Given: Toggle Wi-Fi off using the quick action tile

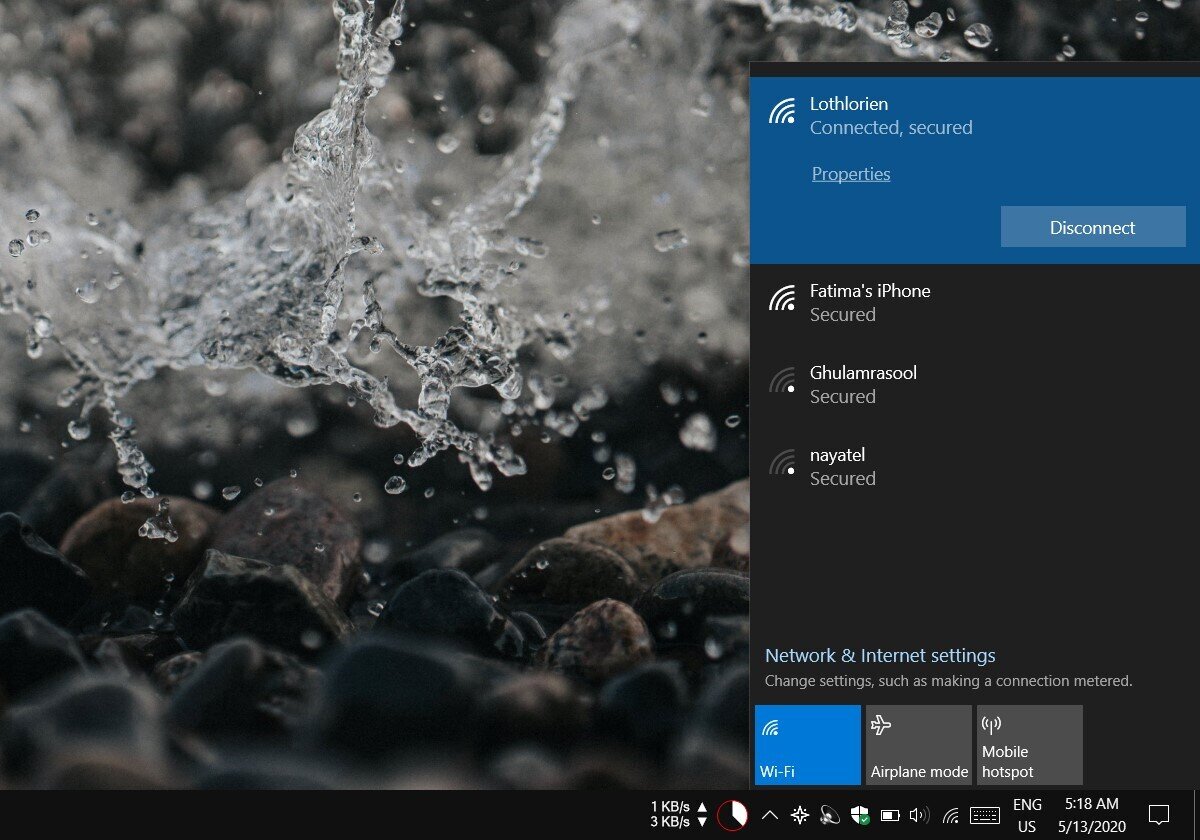Looking at the screenshot, I should 806,744.
